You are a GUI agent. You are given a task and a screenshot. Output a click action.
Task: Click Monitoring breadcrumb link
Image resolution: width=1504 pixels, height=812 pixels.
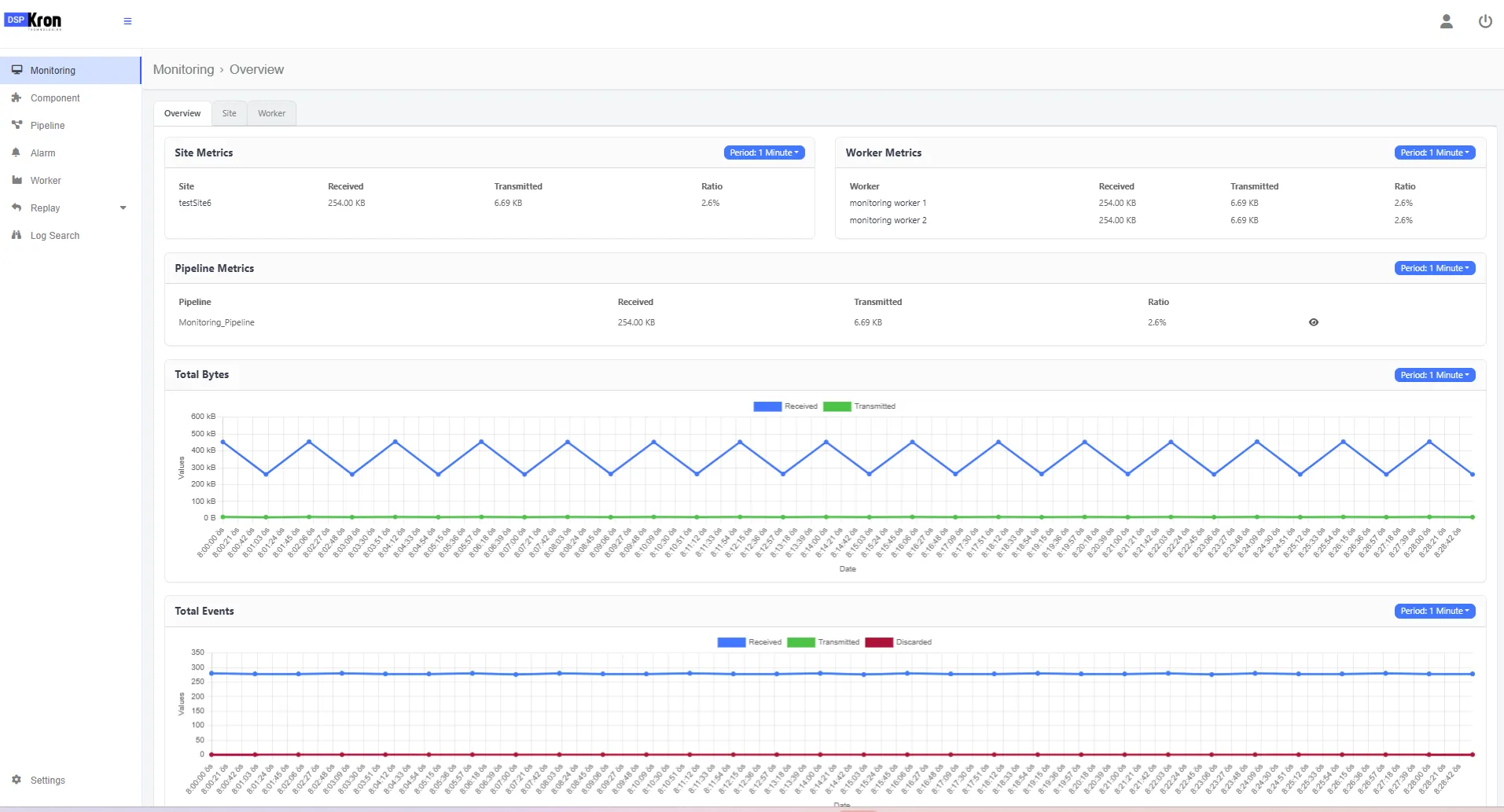tap(183, 69)
